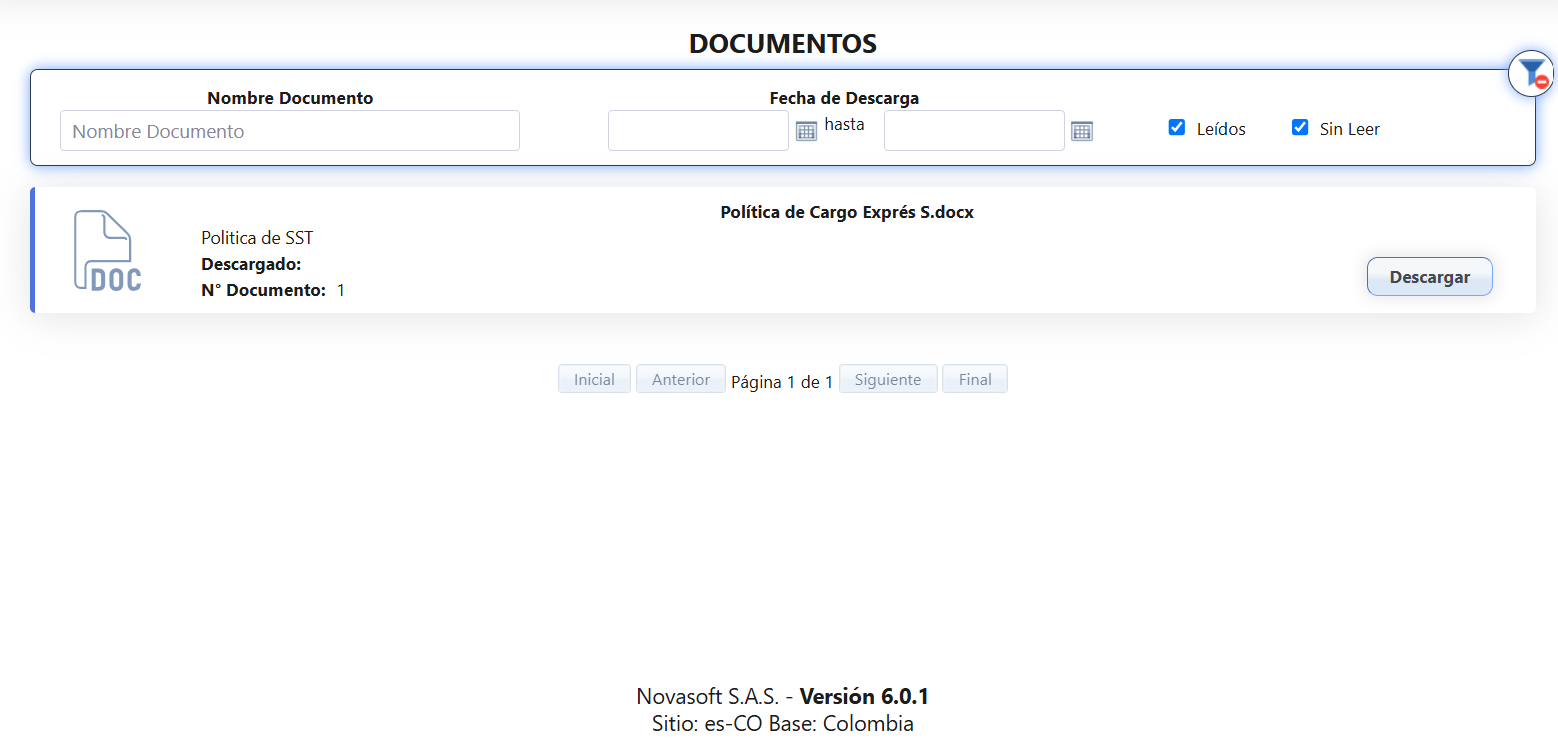Go to the Anterior page

681,380
